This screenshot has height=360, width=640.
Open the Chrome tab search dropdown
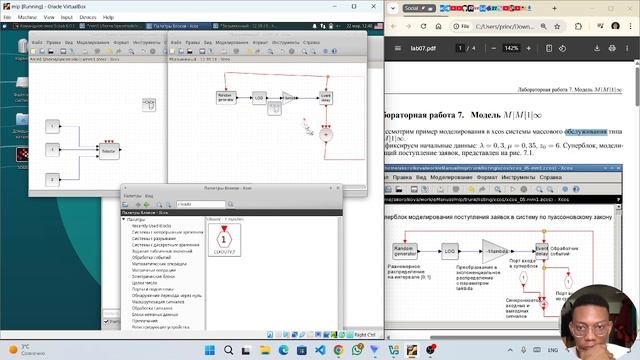coord(393,8)
